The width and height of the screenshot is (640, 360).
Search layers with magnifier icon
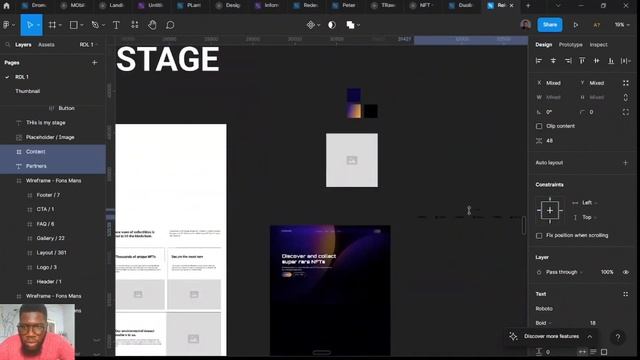[x=7, y=44]
